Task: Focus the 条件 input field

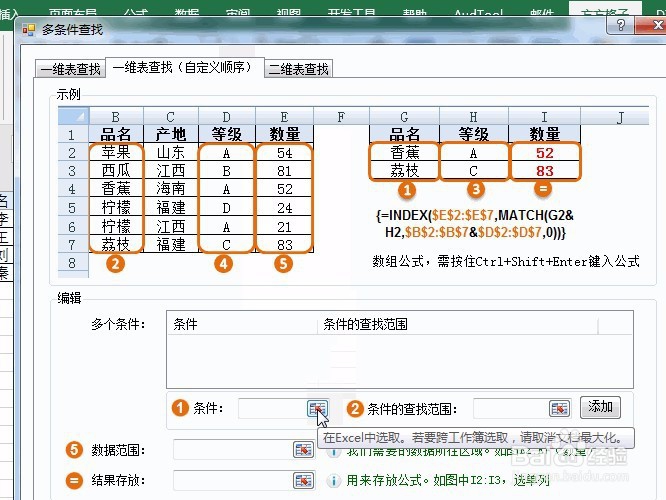Action: click(x=272, y=409)
